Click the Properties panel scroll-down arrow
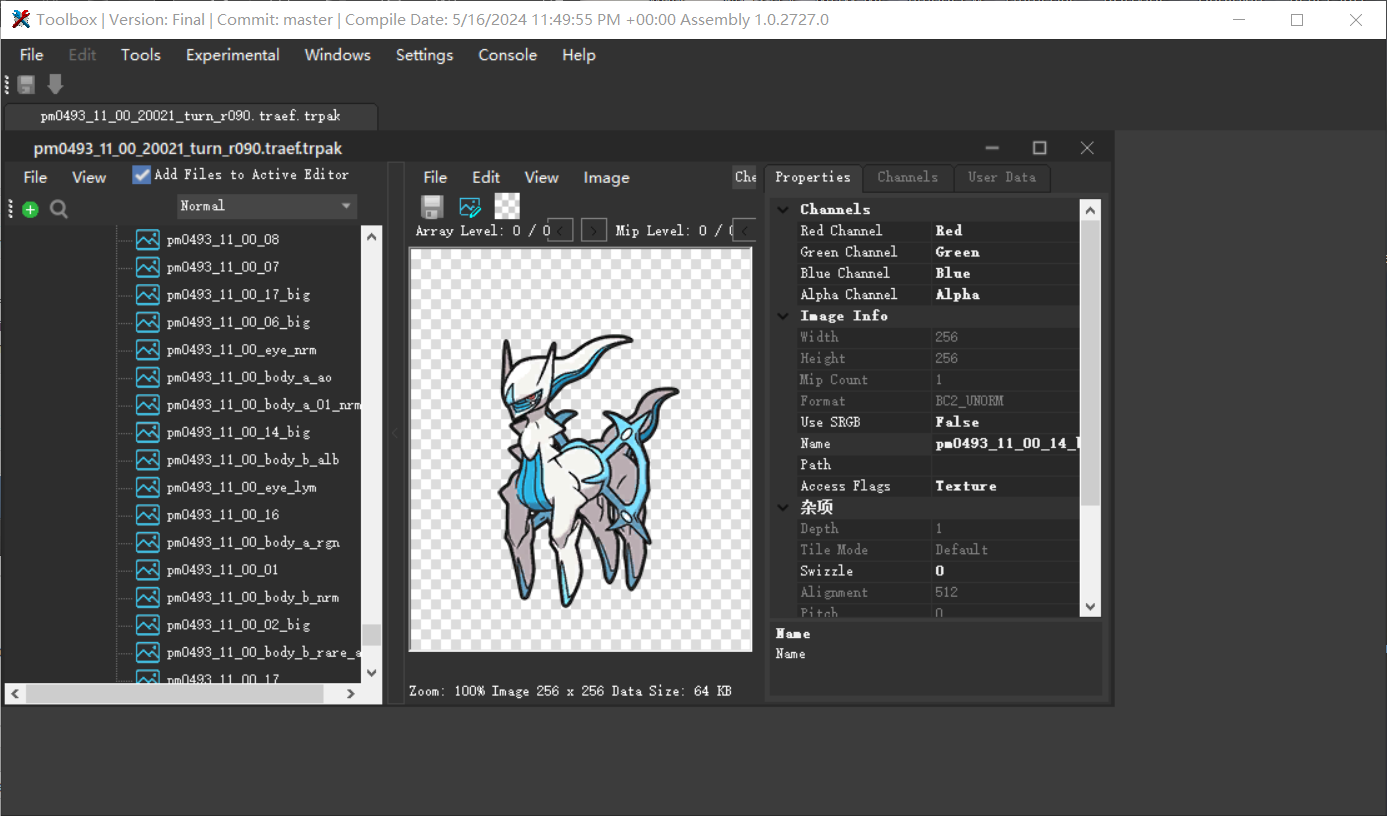 click(1091, 606)
